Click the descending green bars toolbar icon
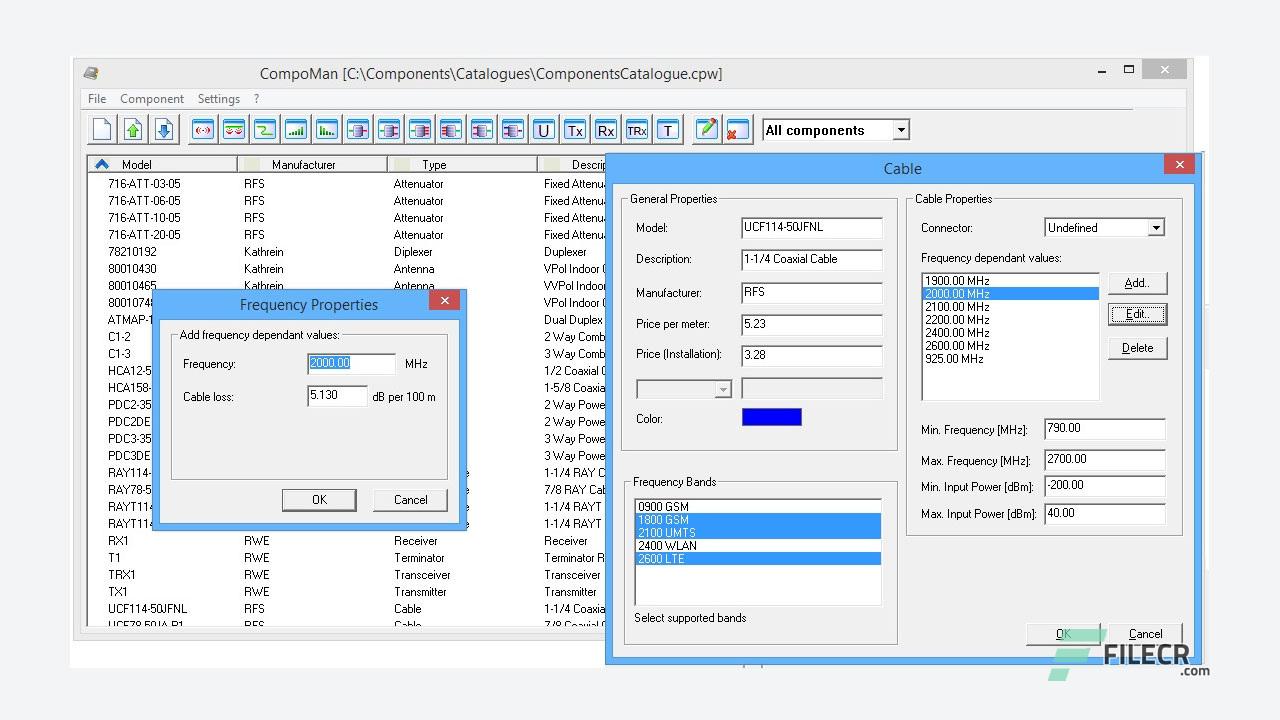Image resolution: width=1280 pixels, height=720 pixels. click(327, 129)
